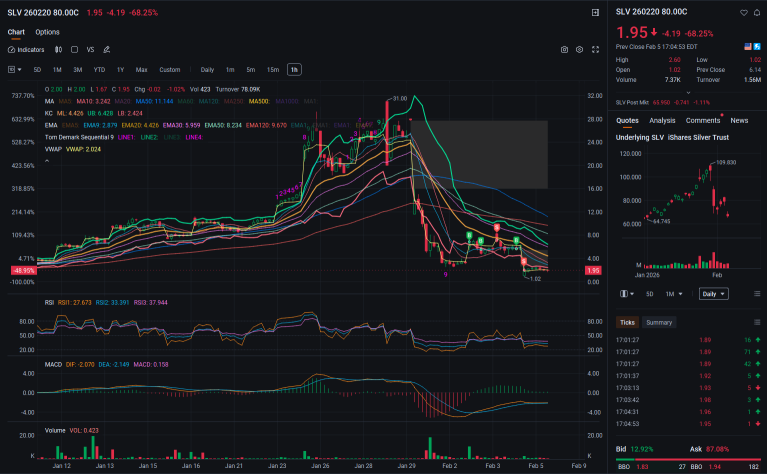This screenshot has width=767, height=474.
Task: Open mini chart list menu icon
Action: [x=757, y=294]
